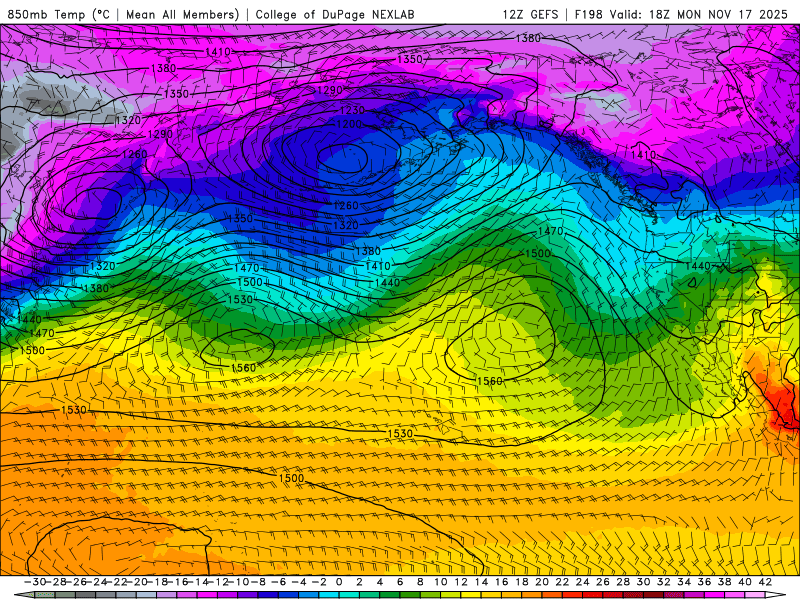Click the -16 label on temperature scale
The image size is (800, 600).
[178, 582]
